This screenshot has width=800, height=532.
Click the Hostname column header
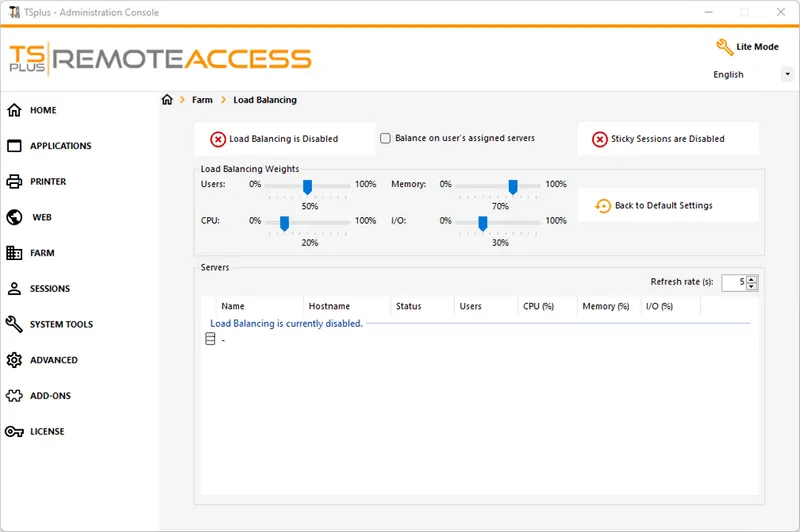[x=329, y=307]
